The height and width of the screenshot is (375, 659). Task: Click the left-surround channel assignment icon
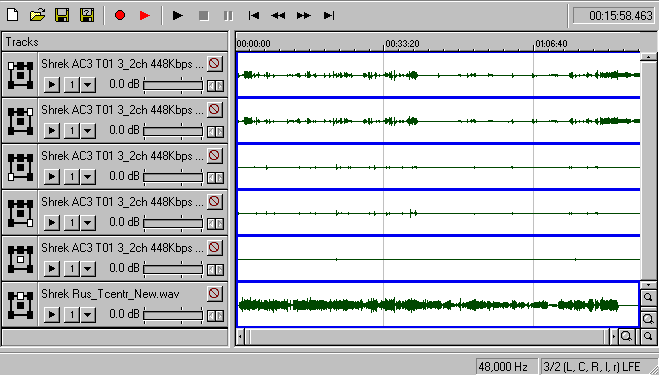20,167
